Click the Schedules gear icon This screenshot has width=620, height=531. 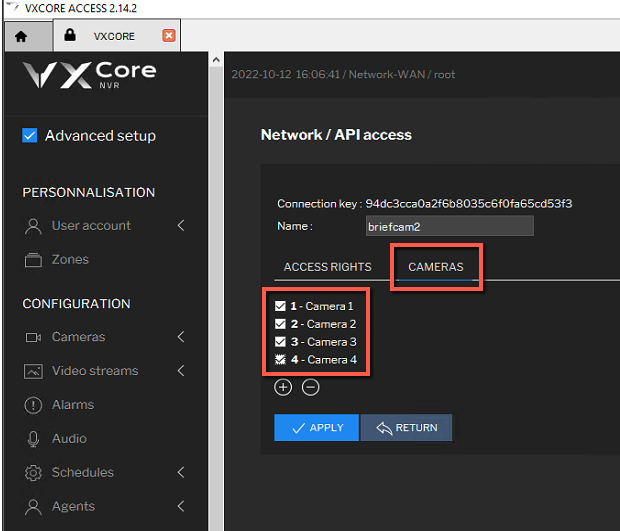[33, 472]
